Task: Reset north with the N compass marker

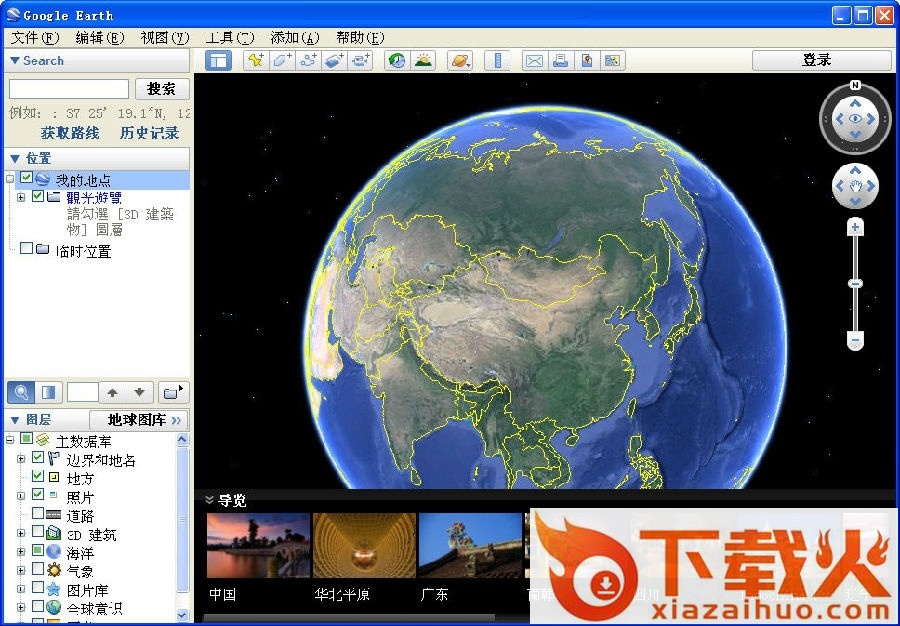Action: point(855,85)
